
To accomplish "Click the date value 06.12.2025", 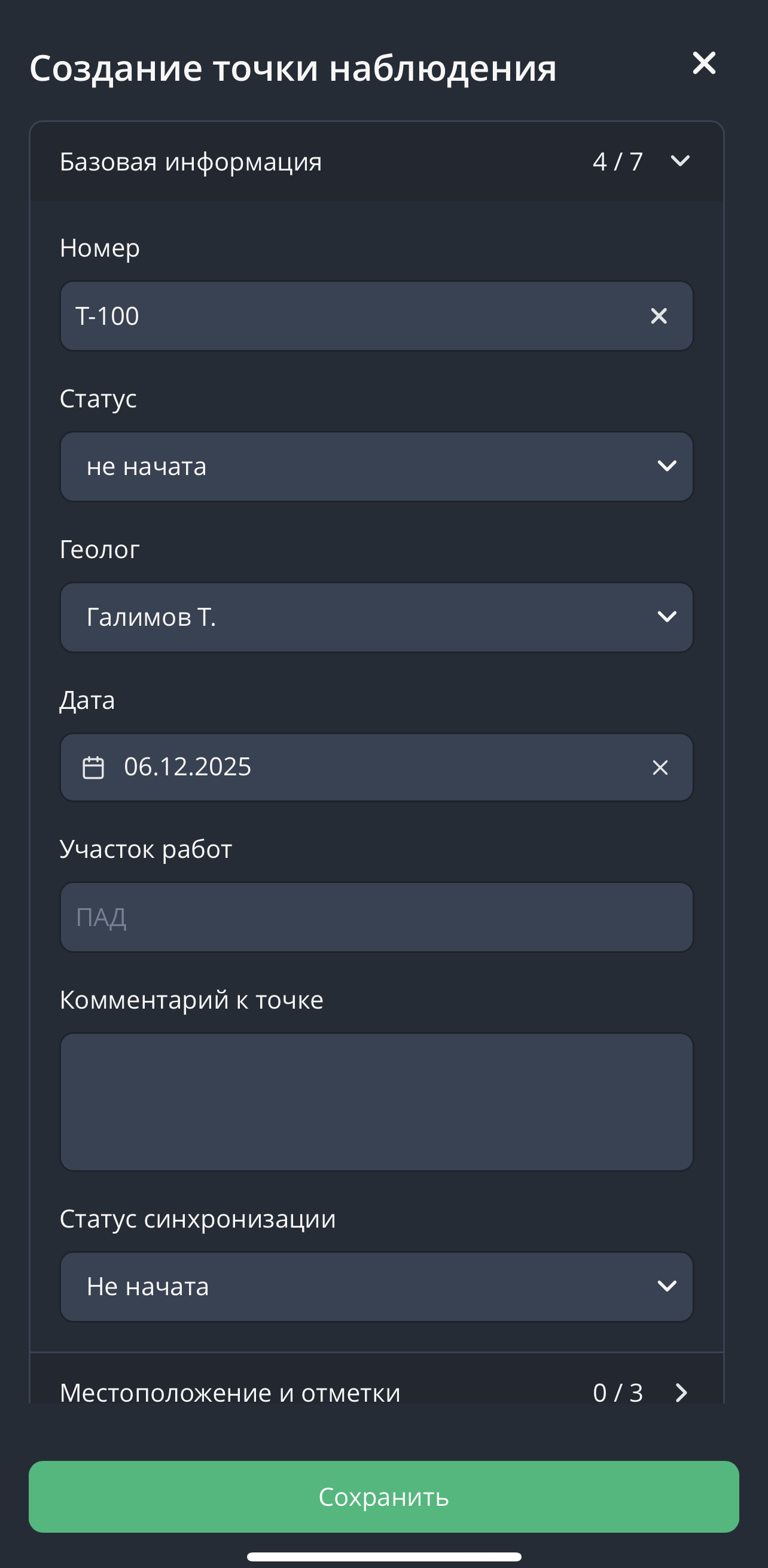I will pyautogui.click(x=187, y=767).
